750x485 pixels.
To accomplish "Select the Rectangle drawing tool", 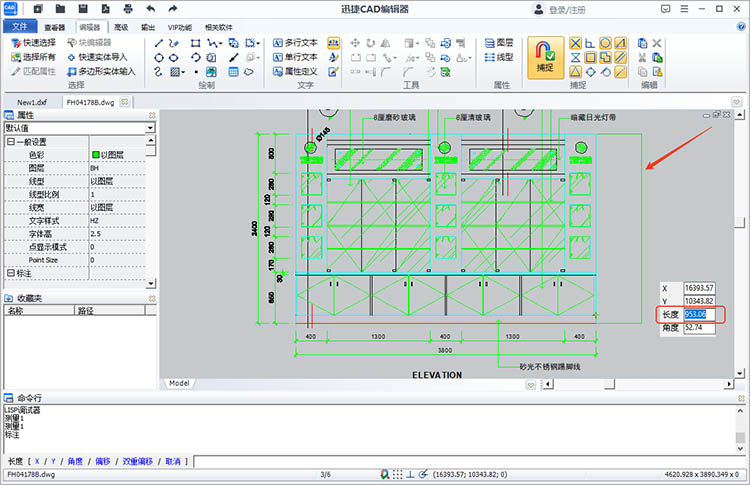I will [195, 44].
